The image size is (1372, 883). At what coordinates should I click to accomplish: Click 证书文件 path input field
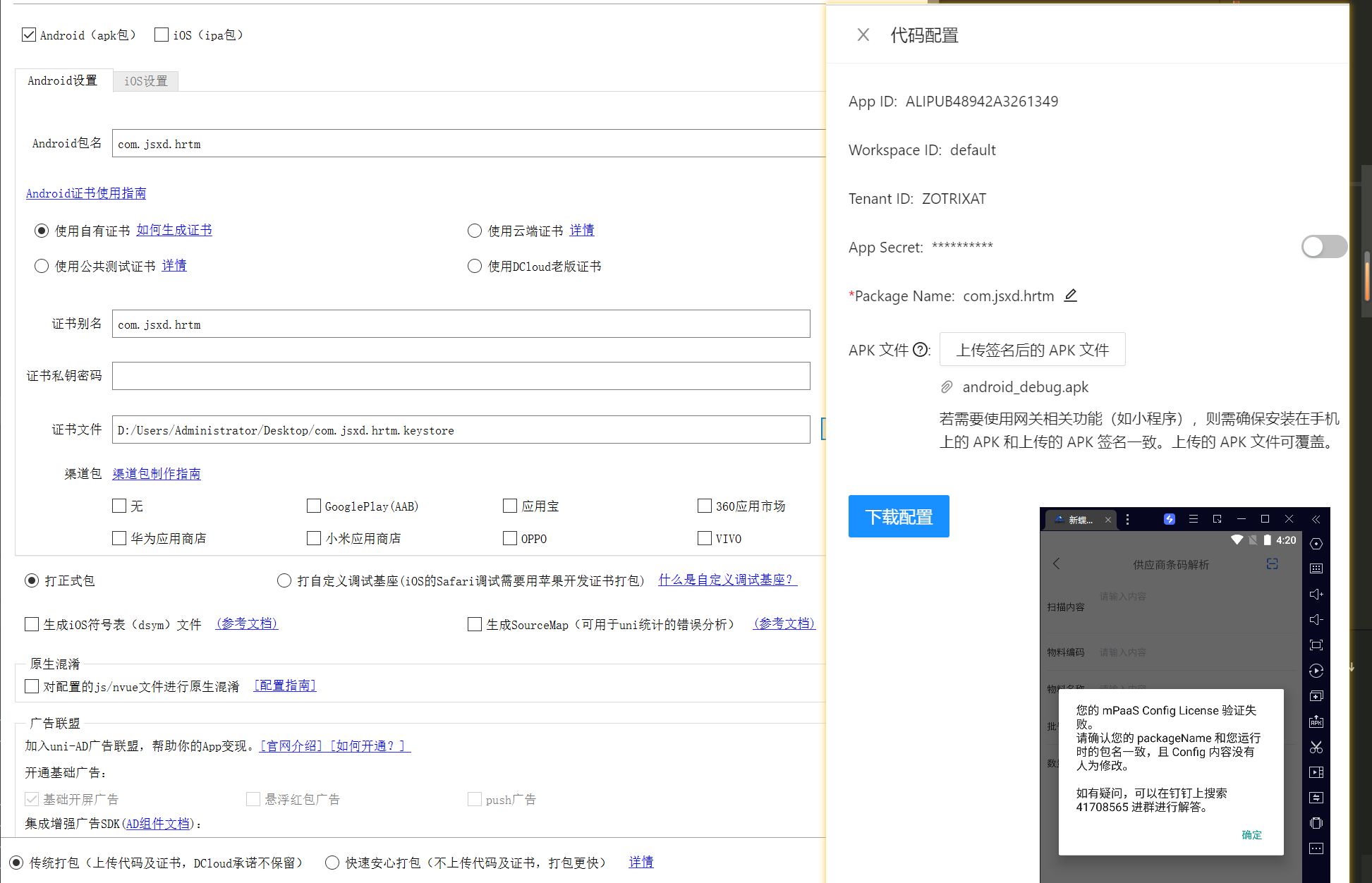pyautogui.click(x=461, y=430)
